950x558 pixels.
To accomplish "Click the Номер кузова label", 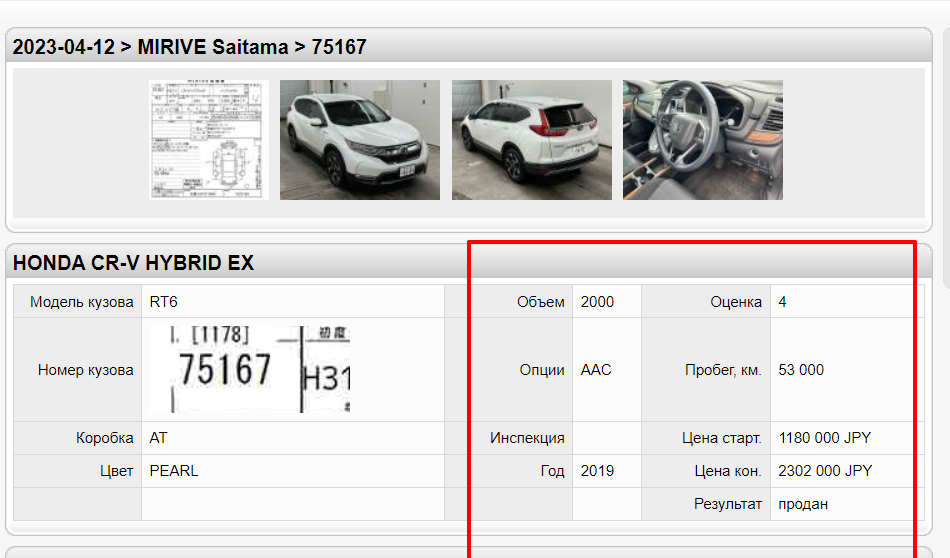I will [x=85, y=370].
